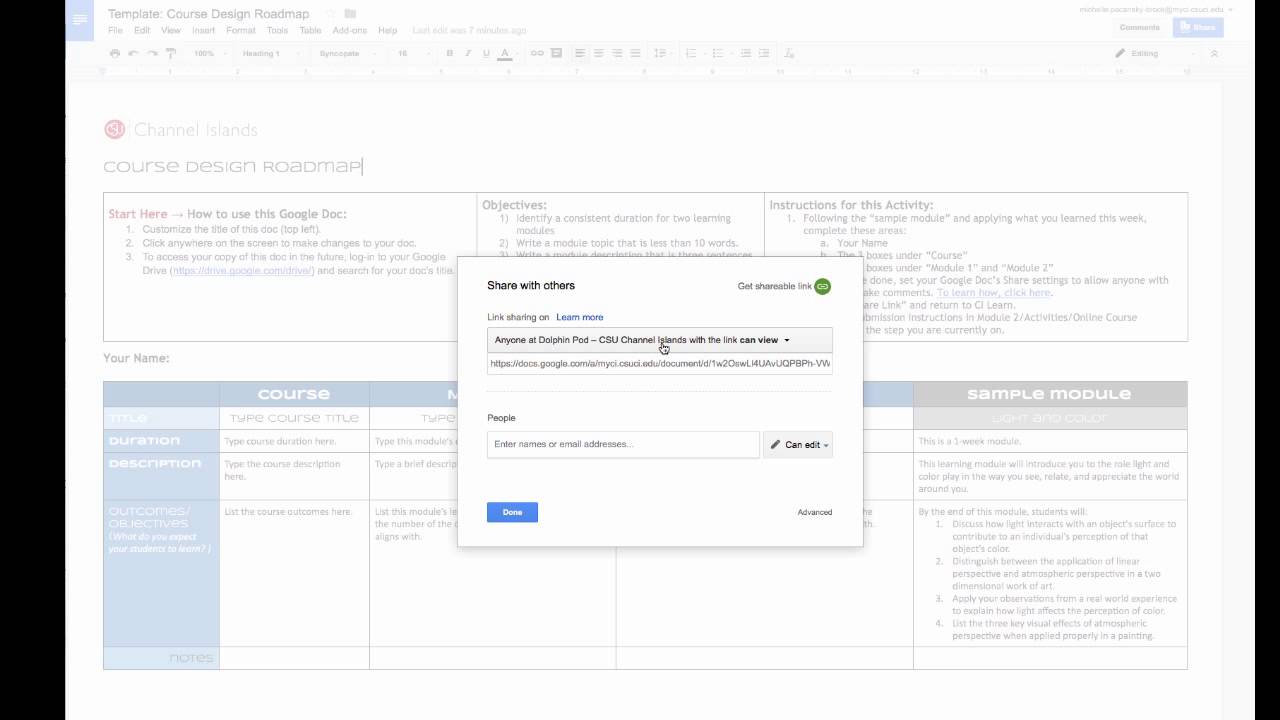Click the increase indent icon
Viewport: 1280px width, 720px height.
tap(766, 53)
